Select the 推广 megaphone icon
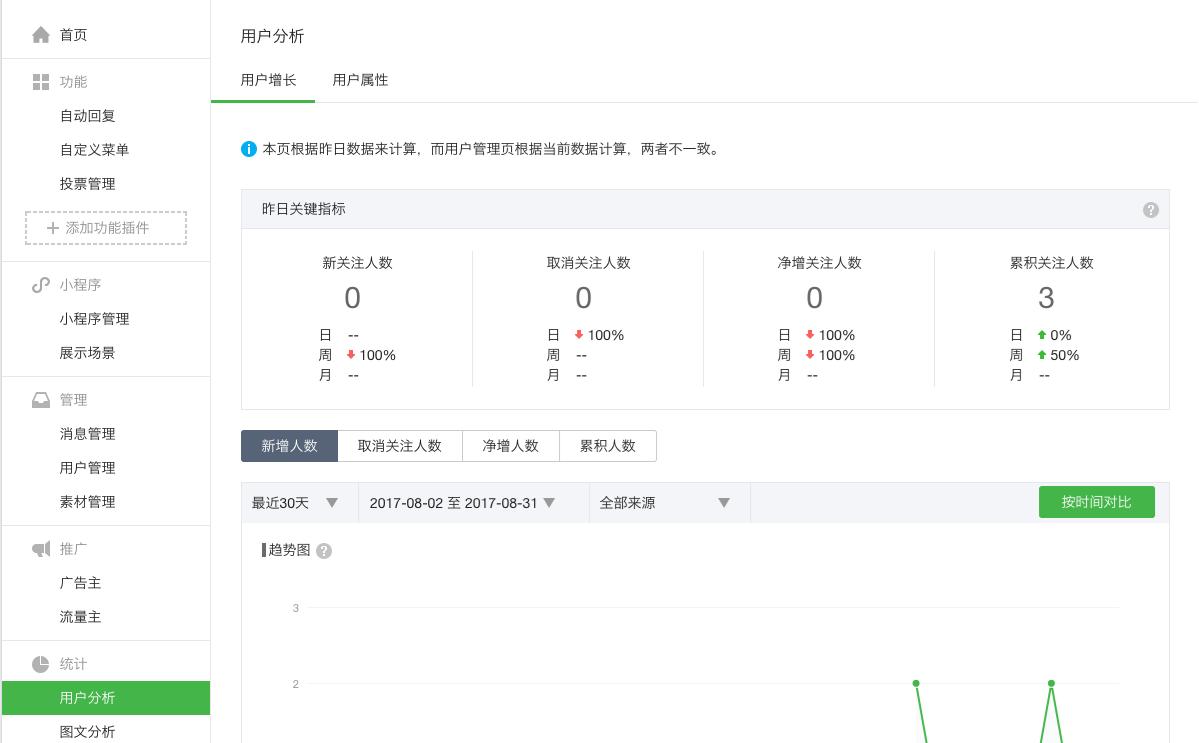 click(x=41, y=548)
